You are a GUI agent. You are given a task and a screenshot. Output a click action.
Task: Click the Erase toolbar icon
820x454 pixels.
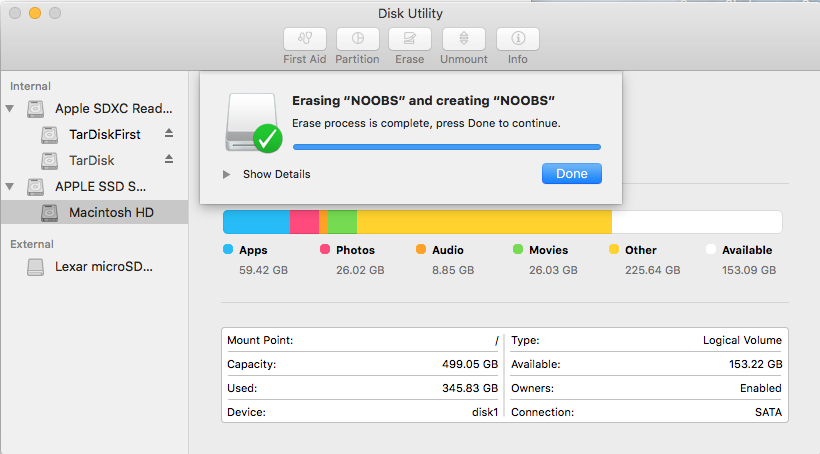pos(410,39)
